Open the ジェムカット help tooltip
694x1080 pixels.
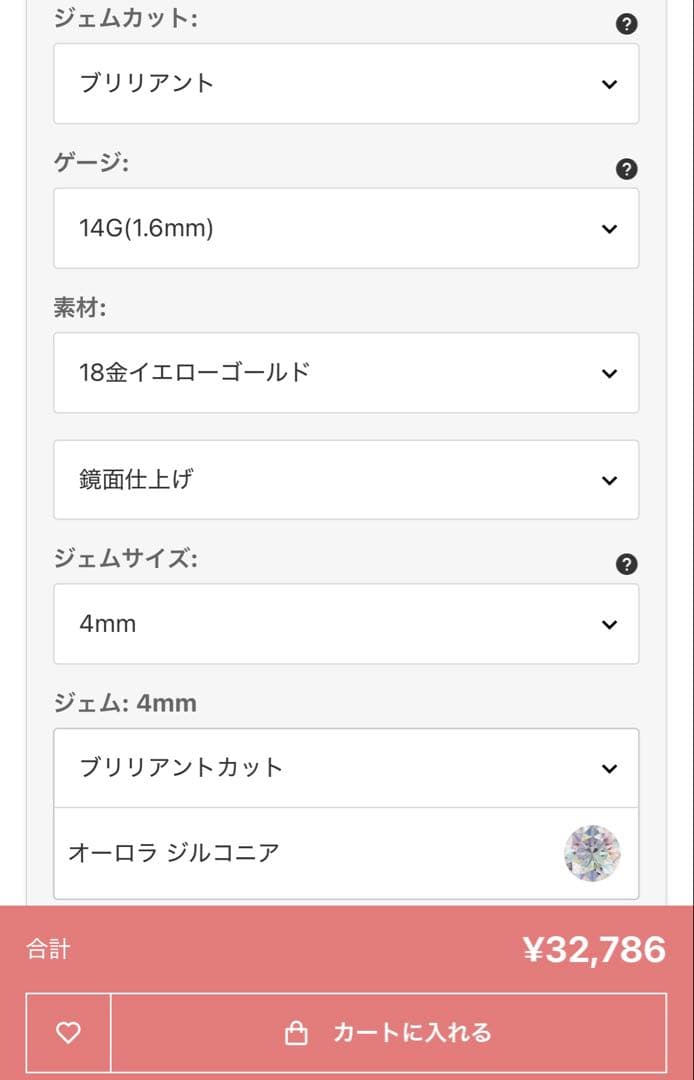[625, 23]
